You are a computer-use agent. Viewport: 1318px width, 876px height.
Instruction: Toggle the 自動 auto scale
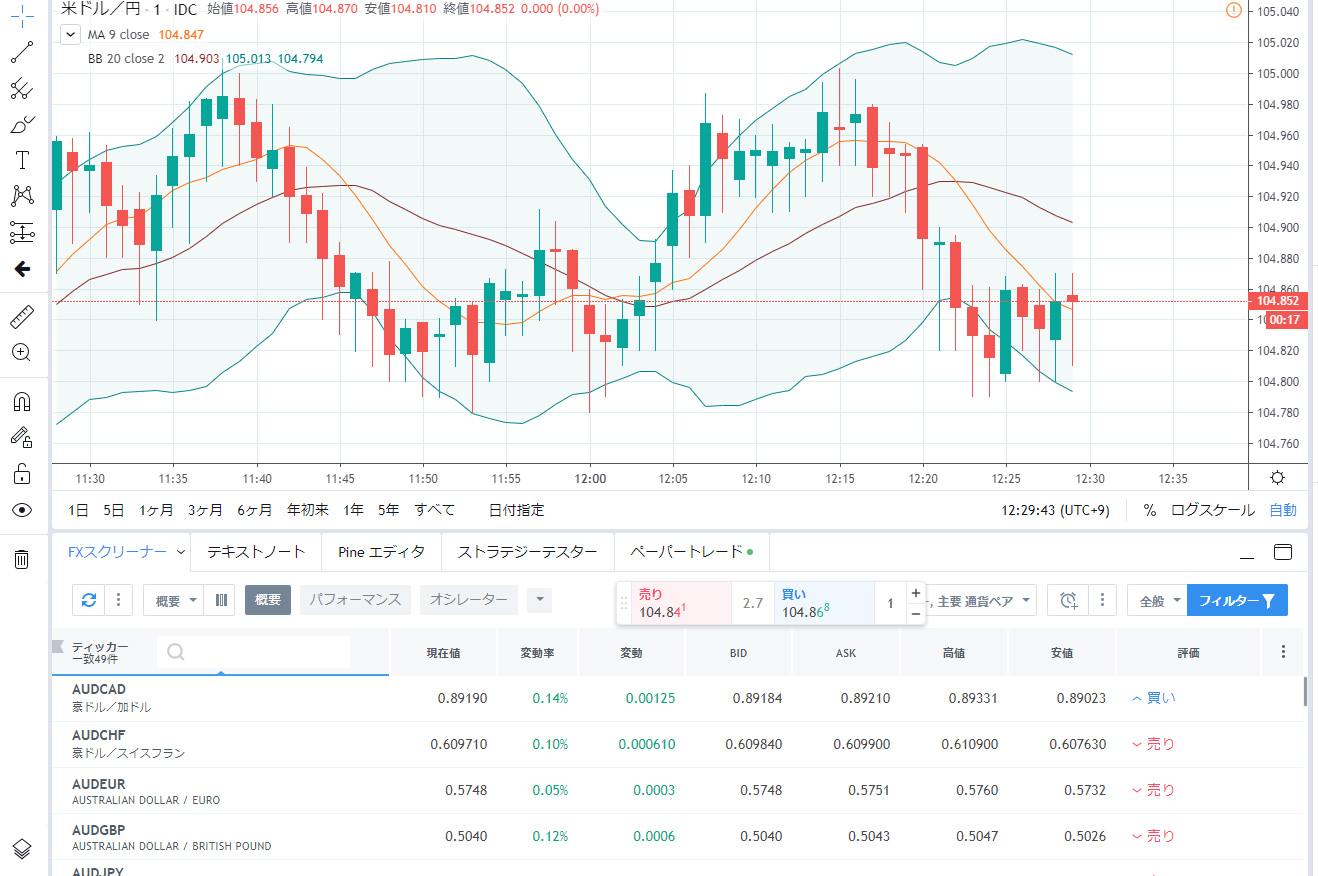click(x=1283, y=510)
